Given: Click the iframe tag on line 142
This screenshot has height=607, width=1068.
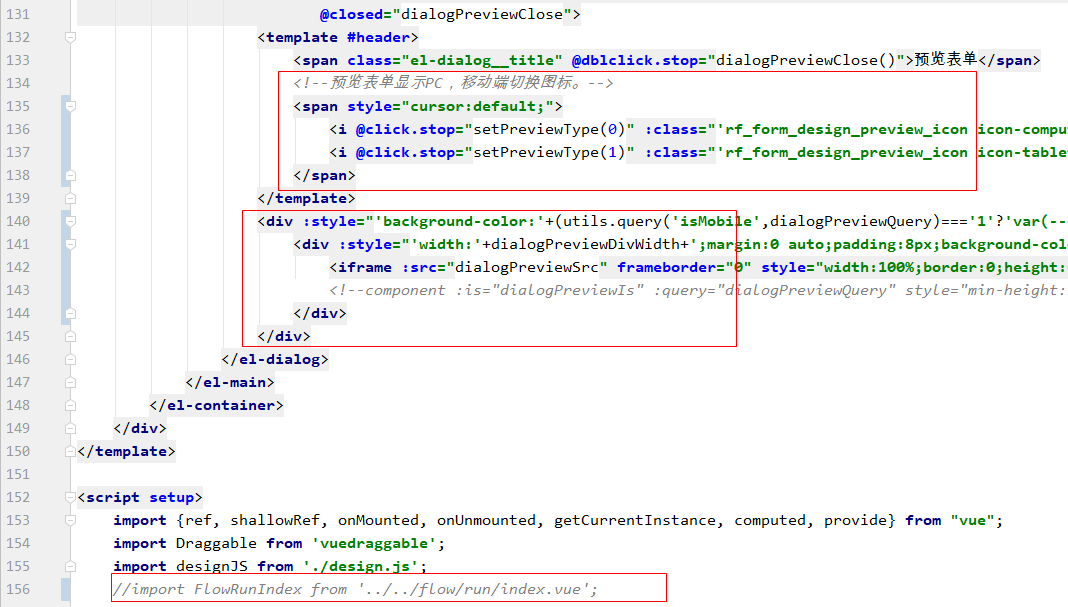Looking at the screenshot, I should [364, 267].
